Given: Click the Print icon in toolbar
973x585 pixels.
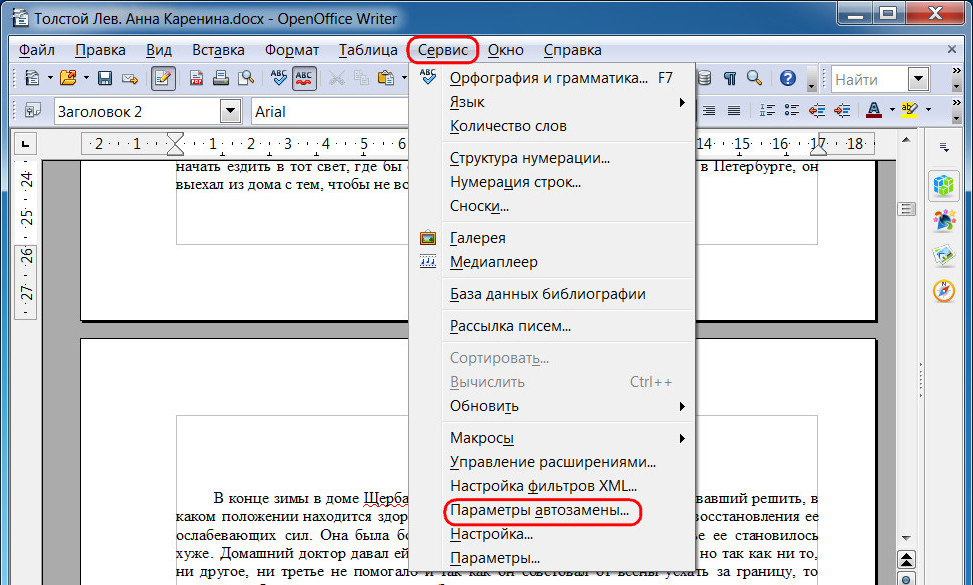Looking at the screenshot, I should (x=221, y=79).
